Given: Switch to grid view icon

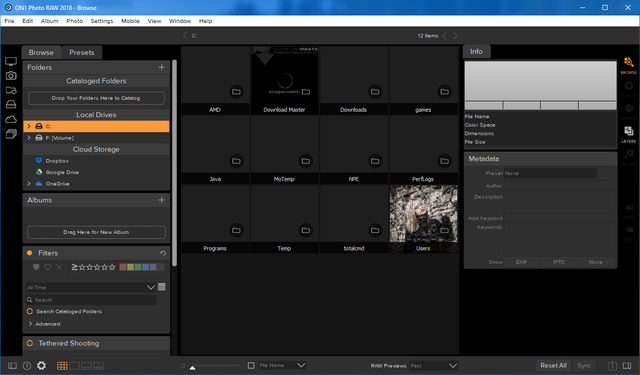Looking at the screenshot, I should [x=62, y=366].
